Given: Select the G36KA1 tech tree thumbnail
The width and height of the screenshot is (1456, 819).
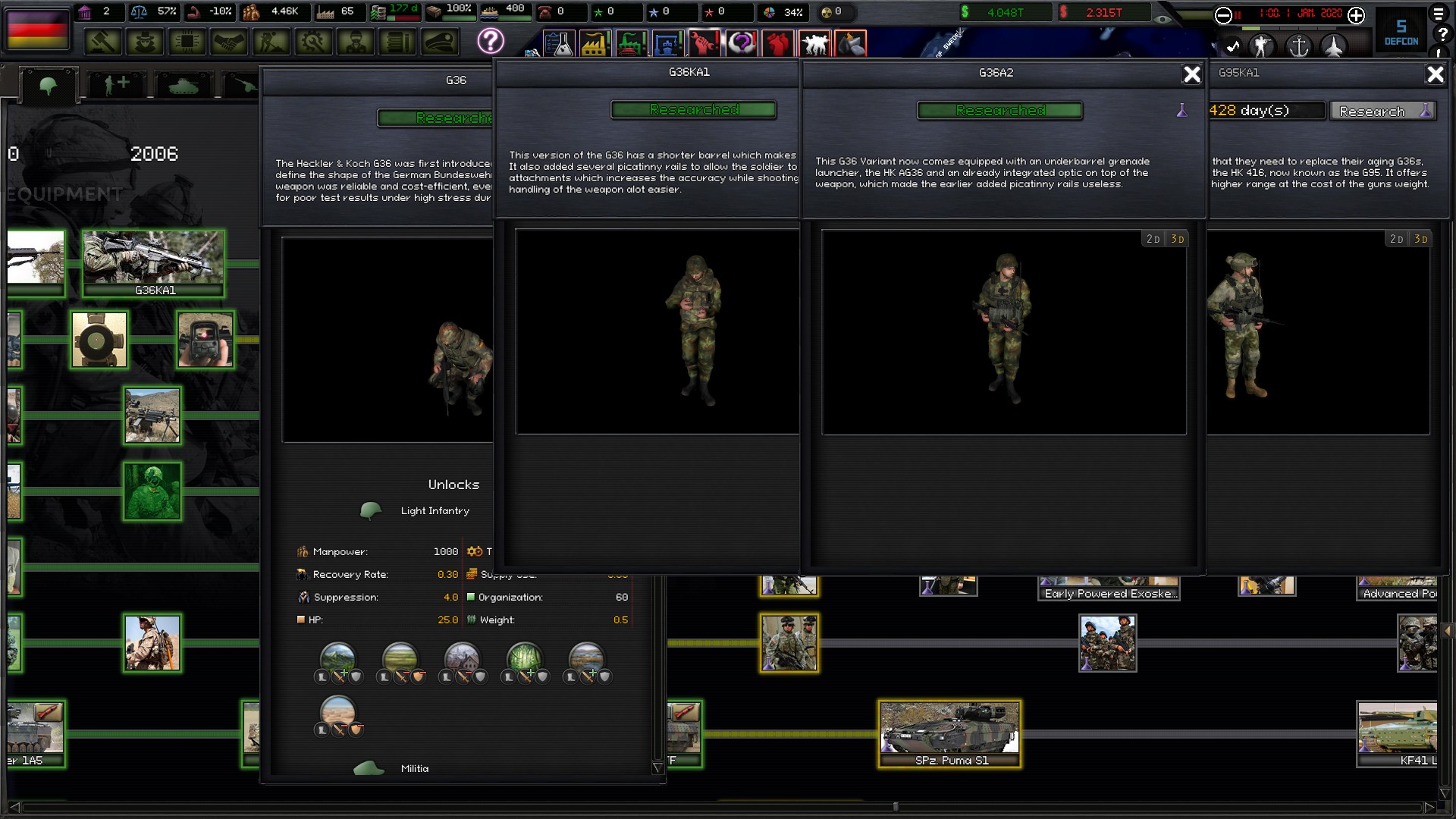Looking at the screenshot, I should 153,263.
